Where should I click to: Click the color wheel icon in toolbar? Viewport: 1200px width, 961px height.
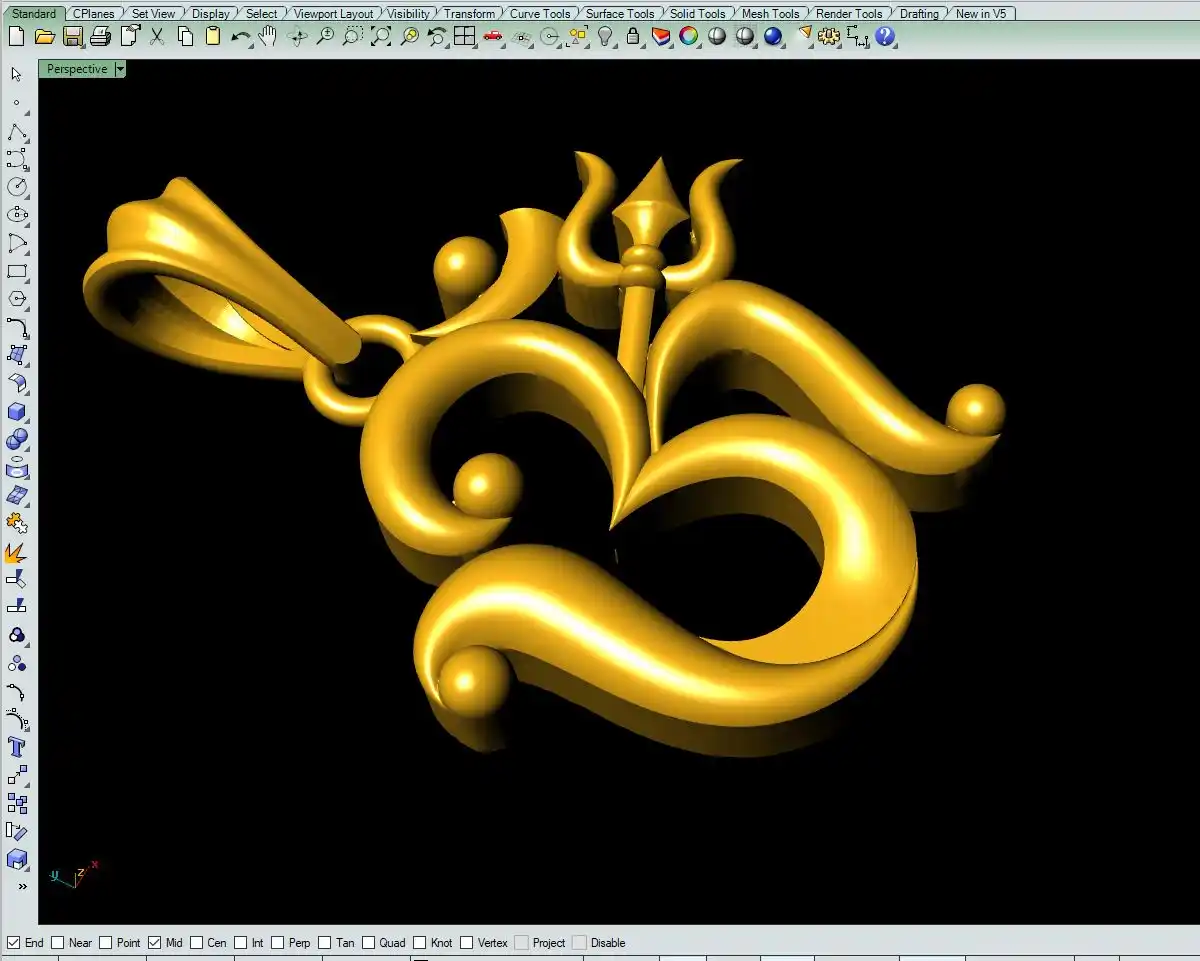689,37
